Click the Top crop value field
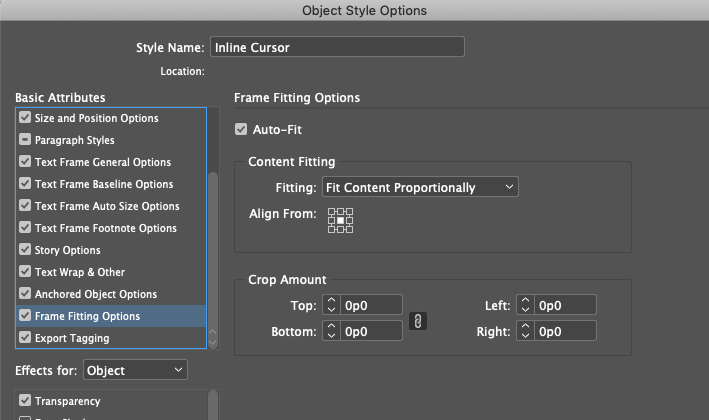This screenshot has height=420, width=709. point(371,305)
